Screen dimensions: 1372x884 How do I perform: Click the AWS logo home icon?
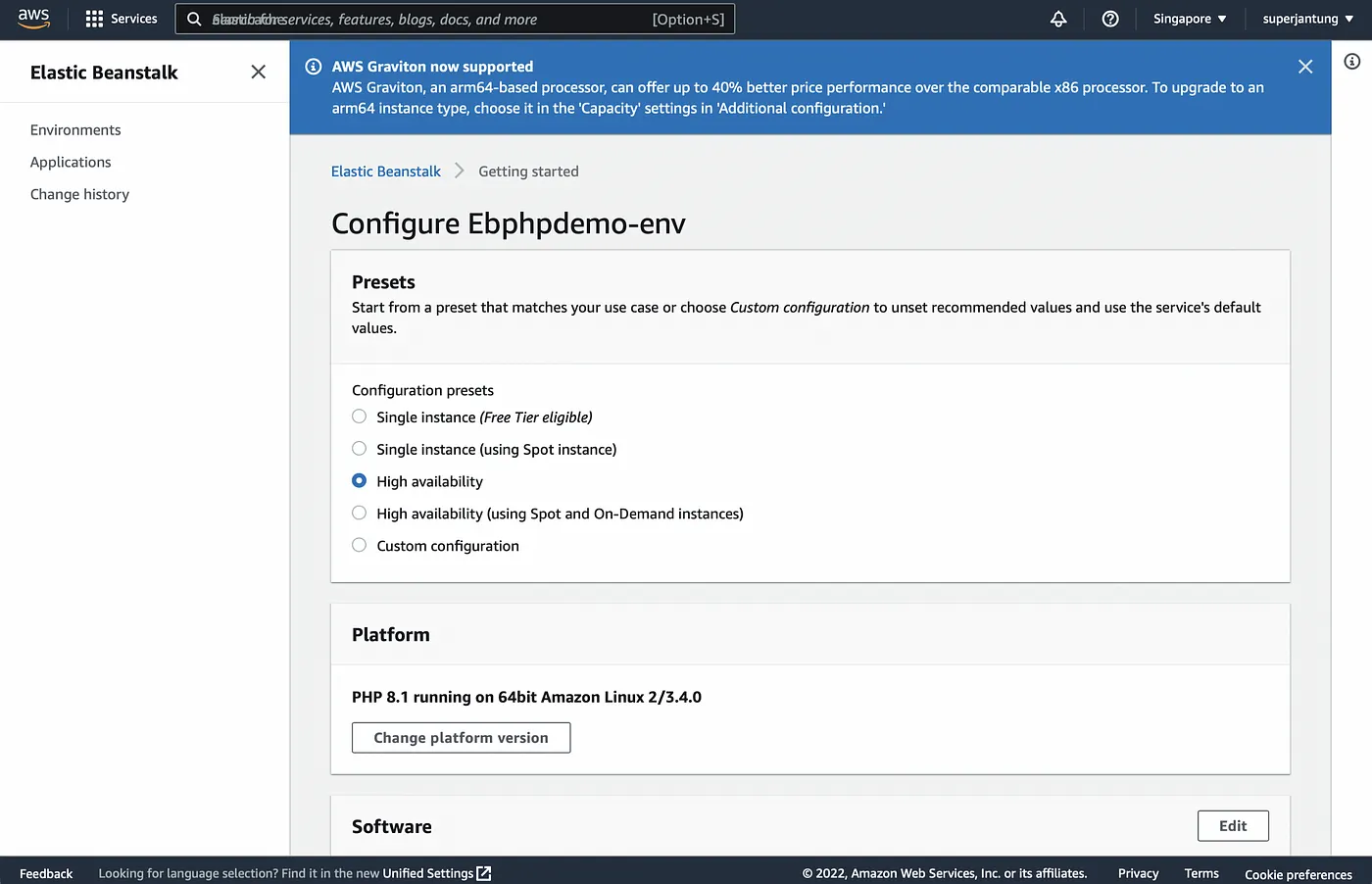(x=33, y=19)
